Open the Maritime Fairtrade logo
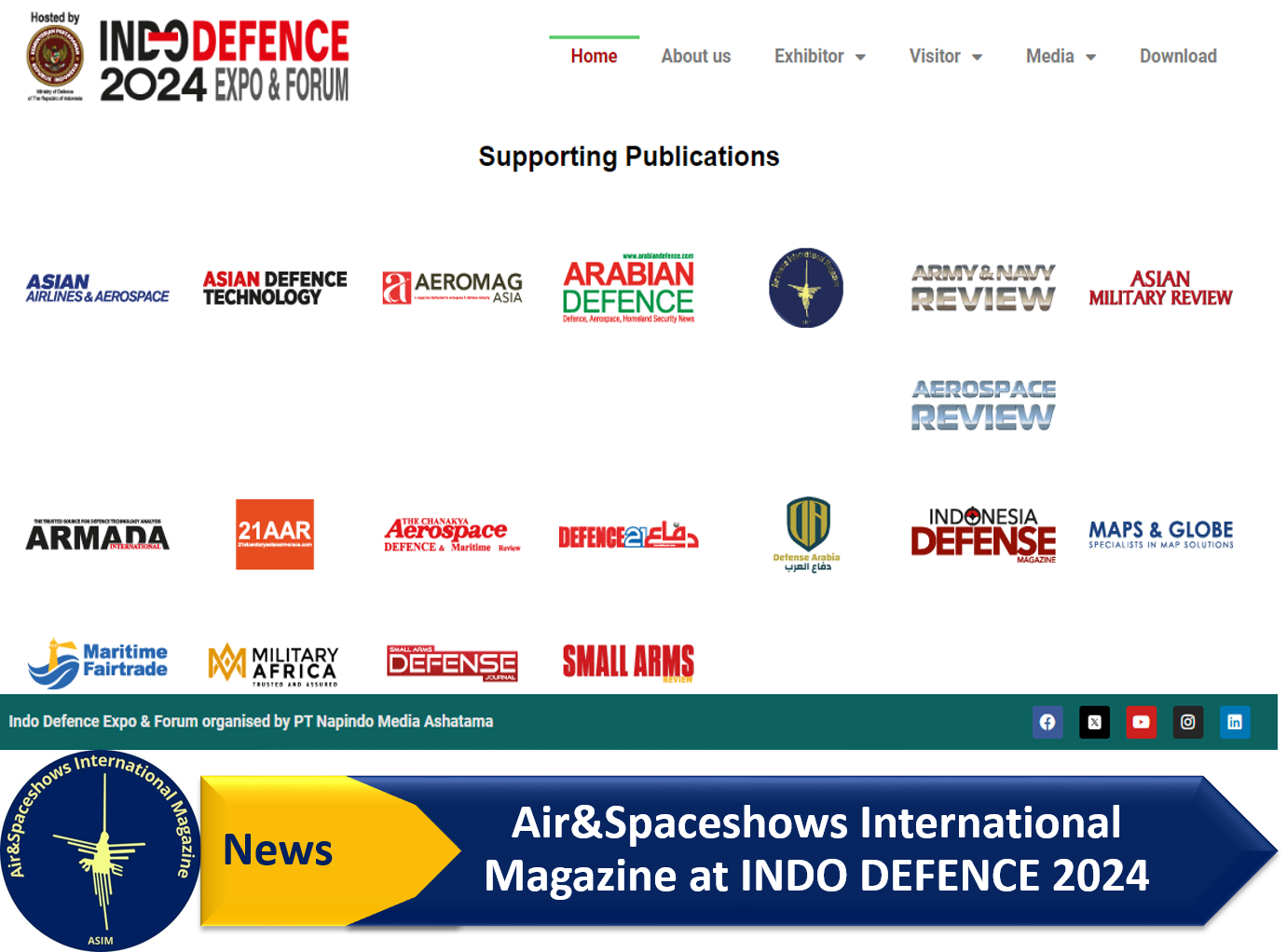Image resolution: width=1287 pixels, height=952 pixels. [98, 663]
